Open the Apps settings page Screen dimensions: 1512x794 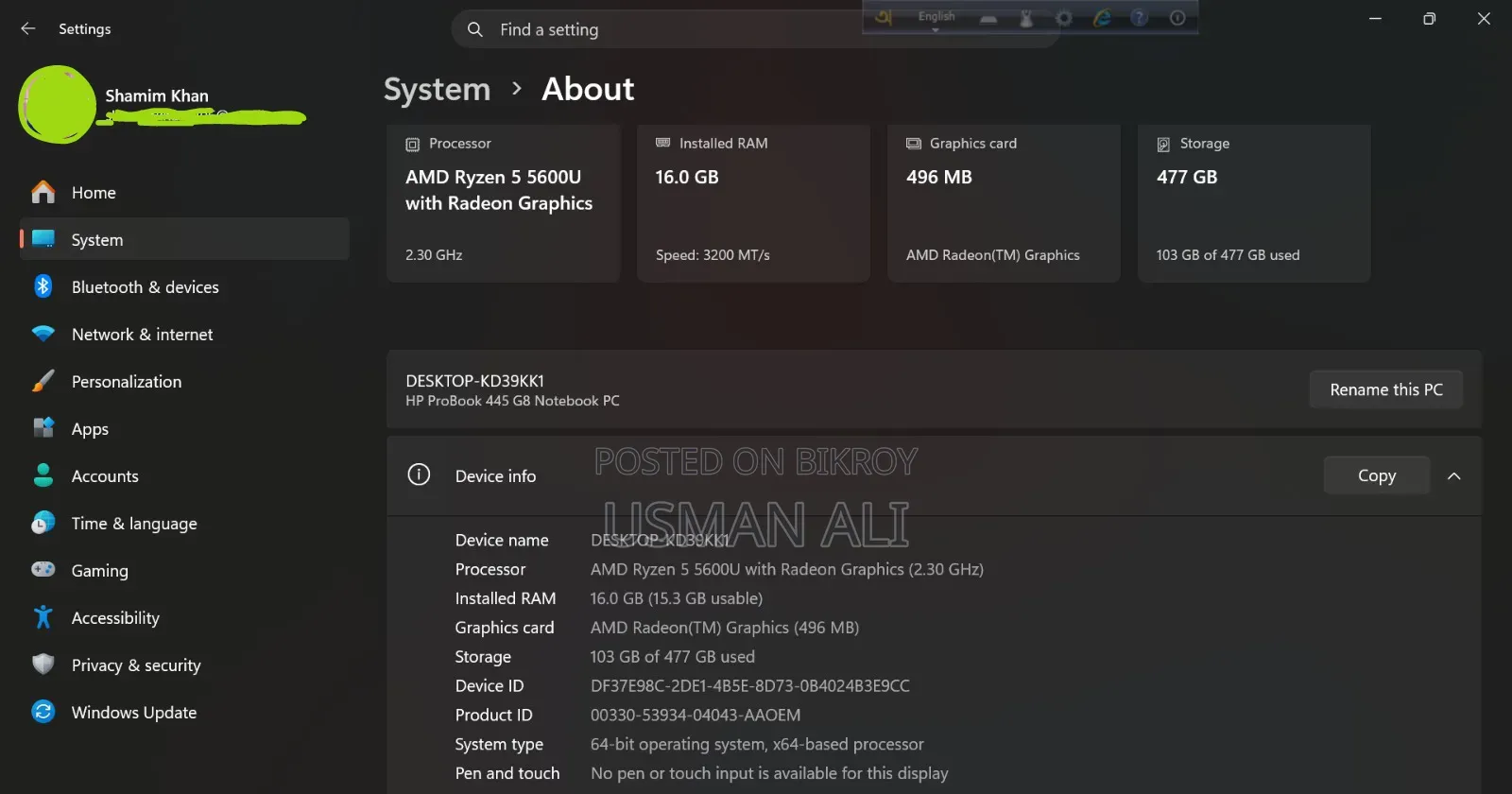click(x=185, y=428)
